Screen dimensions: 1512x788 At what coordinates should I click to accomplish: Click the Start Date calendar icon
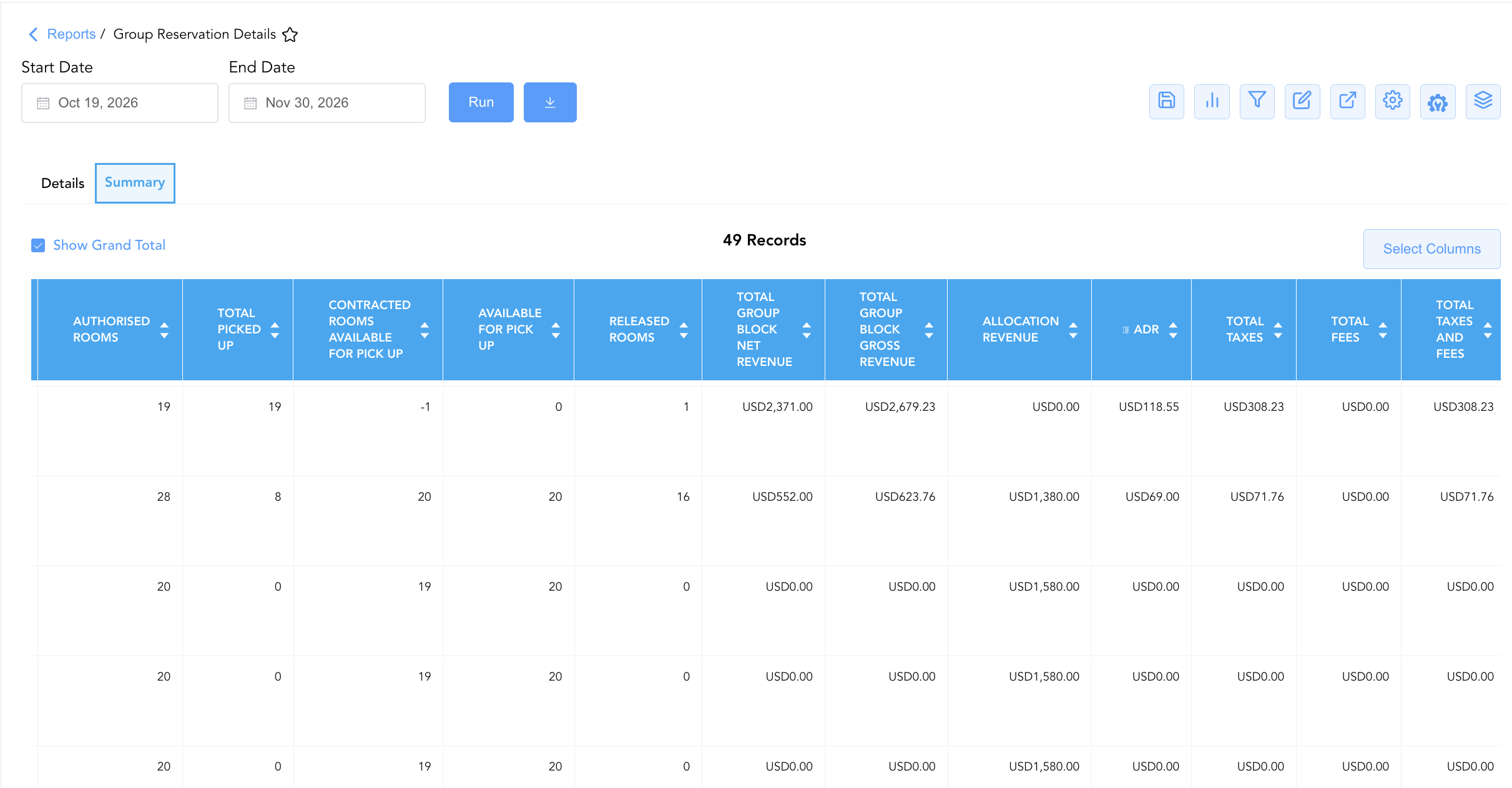point(43,103)
